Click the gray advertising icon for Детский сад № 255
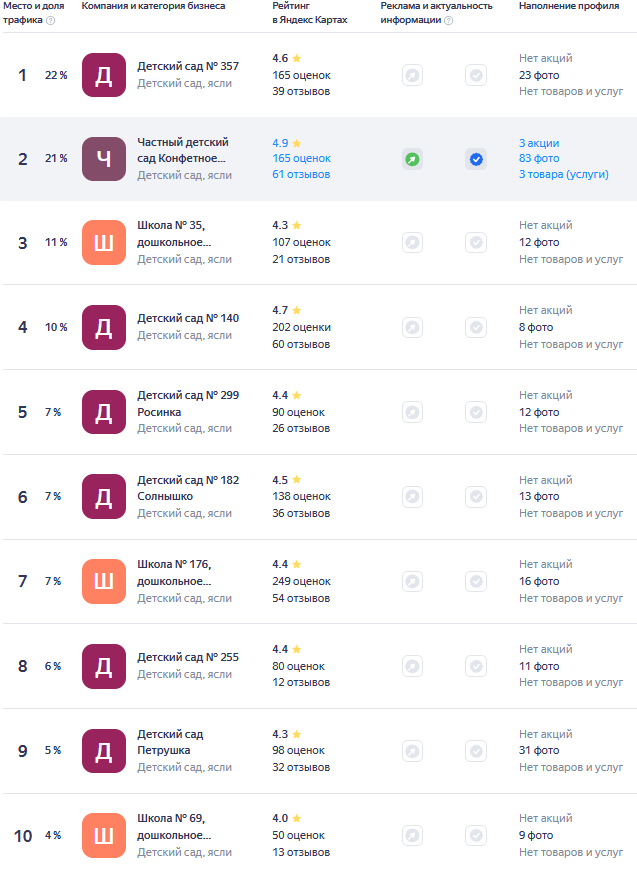The width and height of the screenshot is (637, 875). [x=412, y=666]
